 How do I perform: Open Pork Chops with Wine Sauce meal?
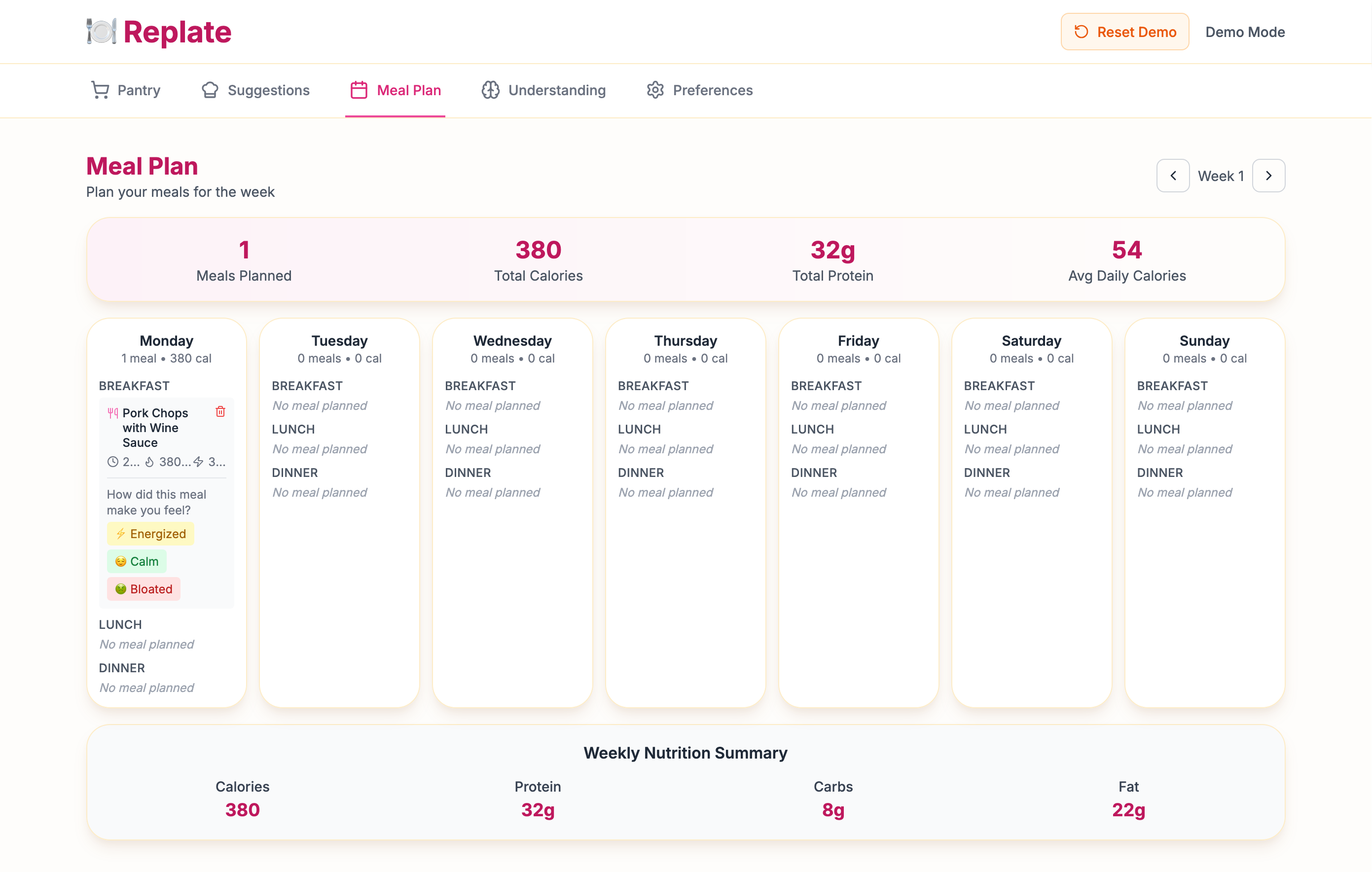pos(155,428)
